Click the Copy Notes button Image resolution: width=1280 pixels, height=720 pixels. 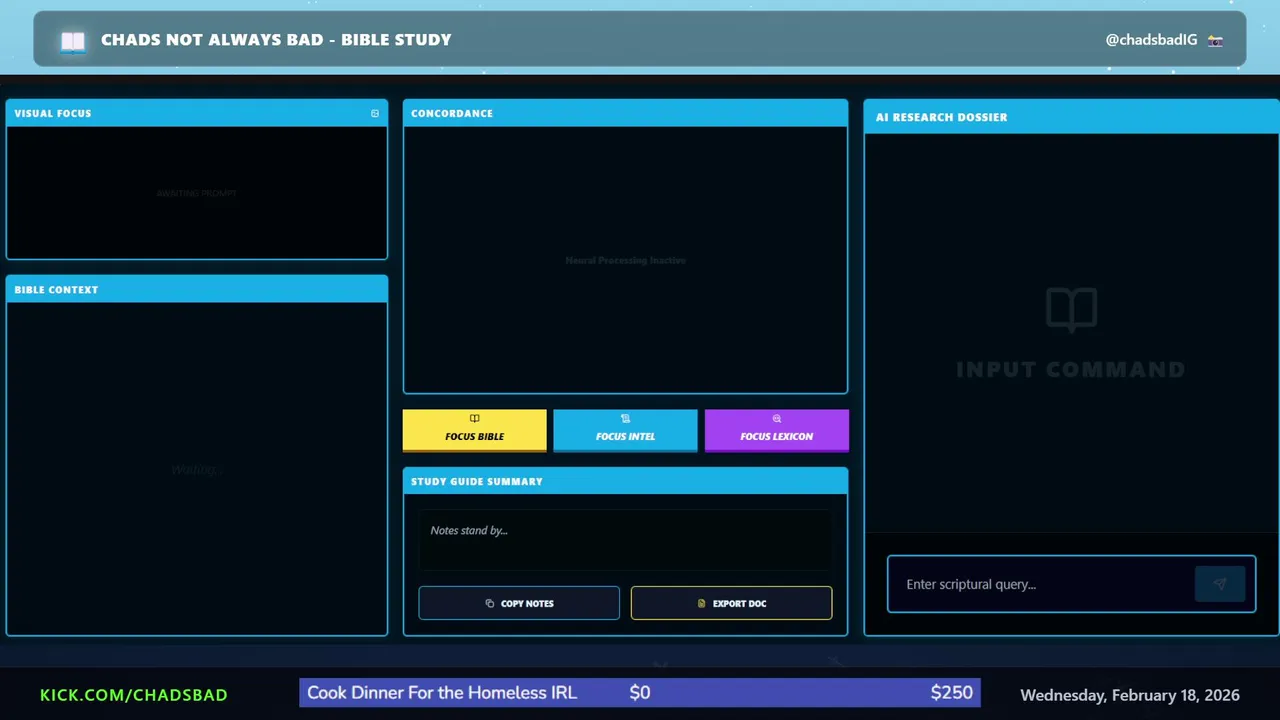pos(519,603)
